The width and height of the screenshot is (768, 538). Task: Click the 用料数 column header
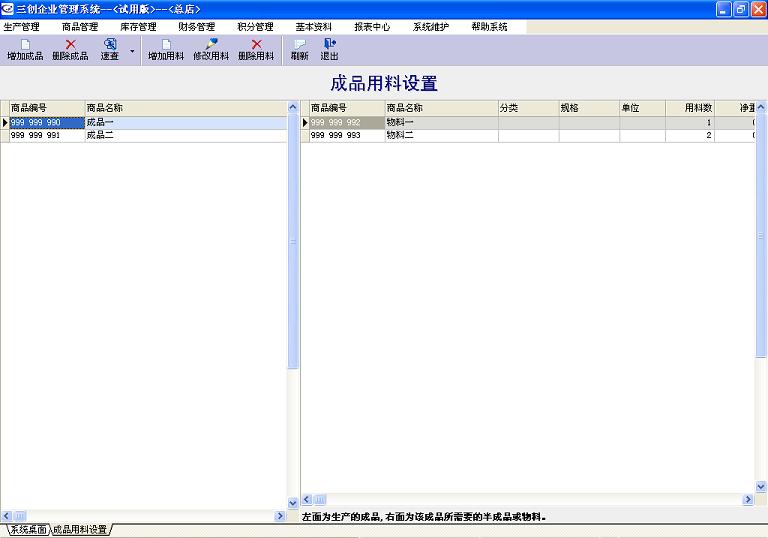(698, 108)
